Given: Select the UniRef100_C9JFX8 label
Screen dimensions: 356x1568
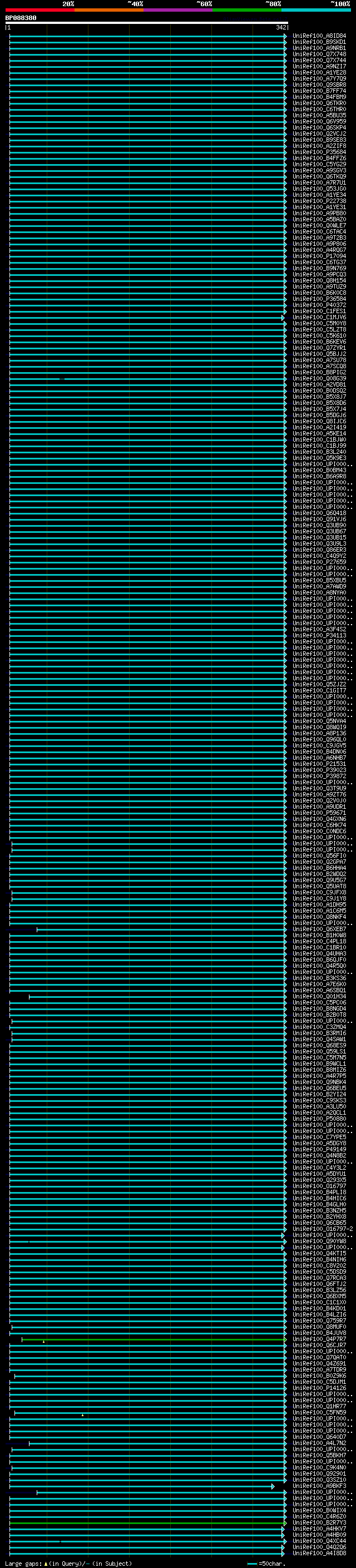Looking at the screenshot, I should (319, 892).
